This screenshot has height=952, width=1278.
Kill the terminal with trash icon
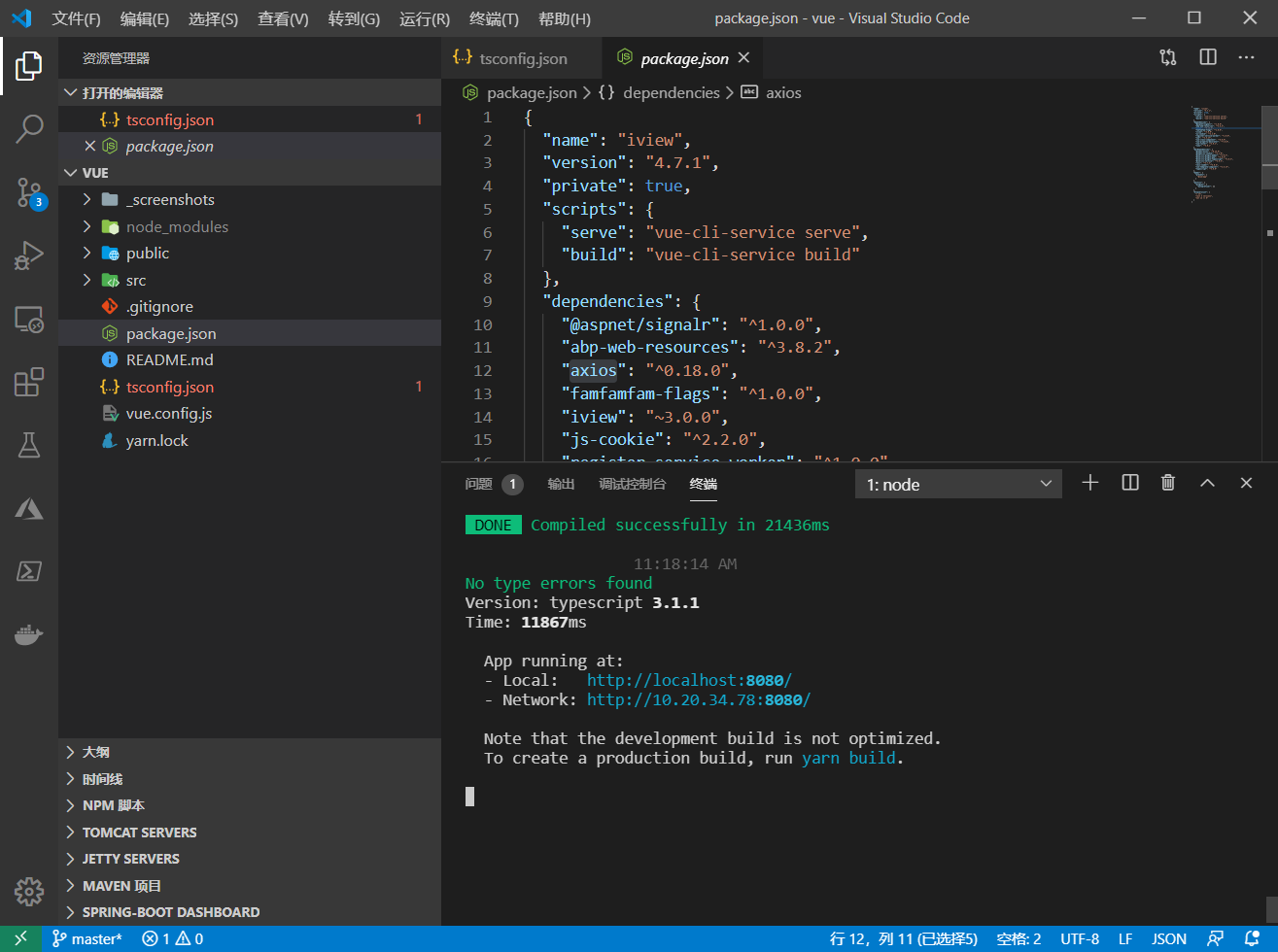[1168, 483]
